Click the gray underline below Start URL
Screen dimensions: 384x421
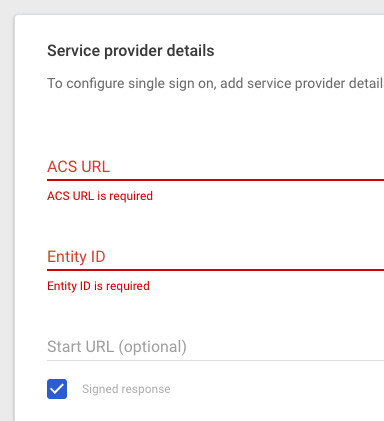pos(215,360)
